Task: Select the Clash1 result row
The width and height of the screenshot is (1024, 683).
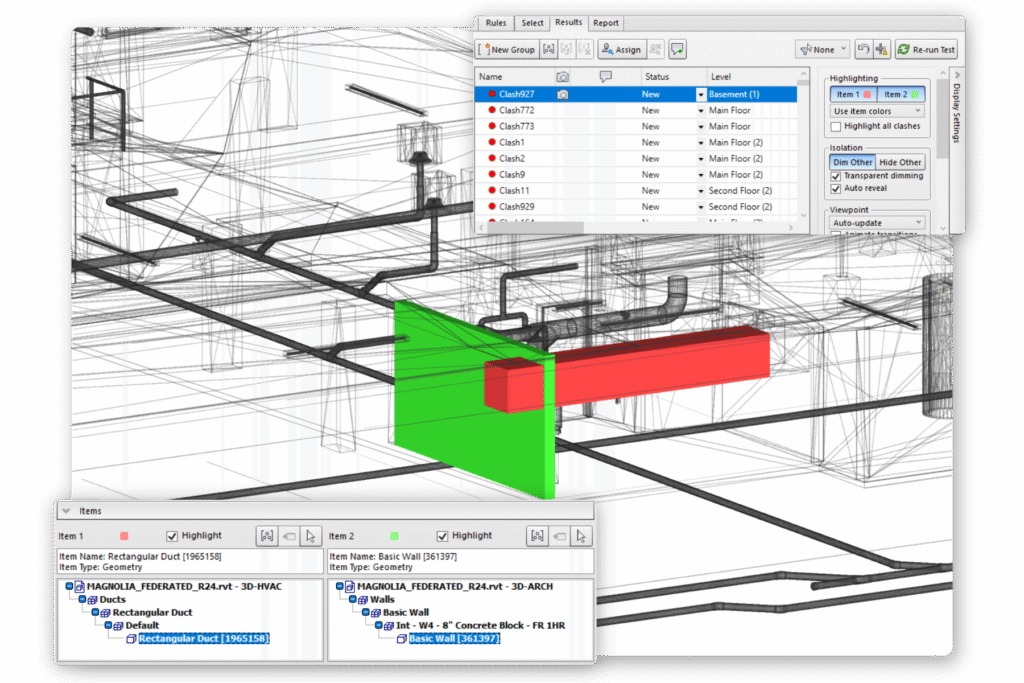Action: [x=636, y=142]
